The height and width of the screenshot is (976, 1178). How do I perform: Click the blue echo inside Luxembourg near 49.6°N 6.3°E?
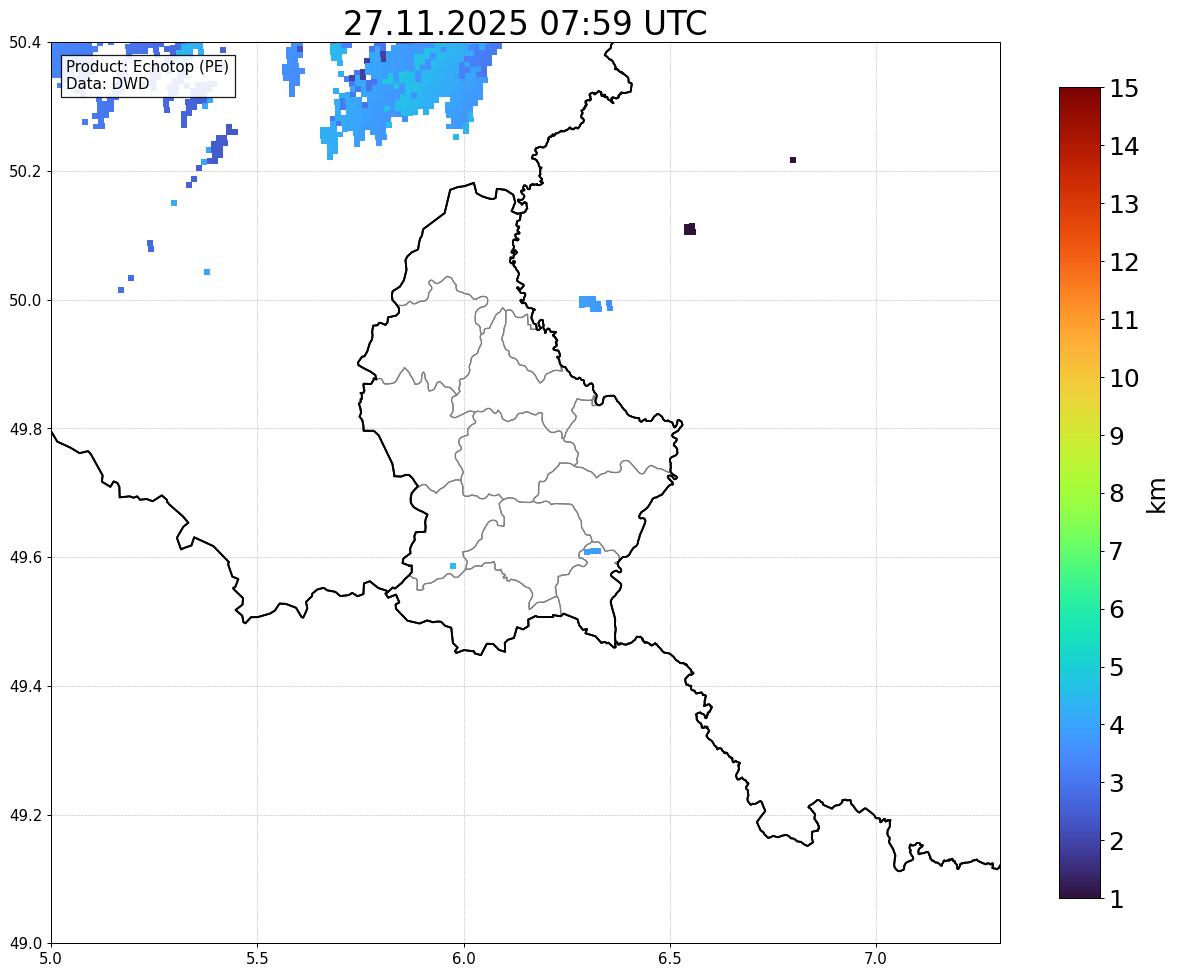tap(593, 551)
